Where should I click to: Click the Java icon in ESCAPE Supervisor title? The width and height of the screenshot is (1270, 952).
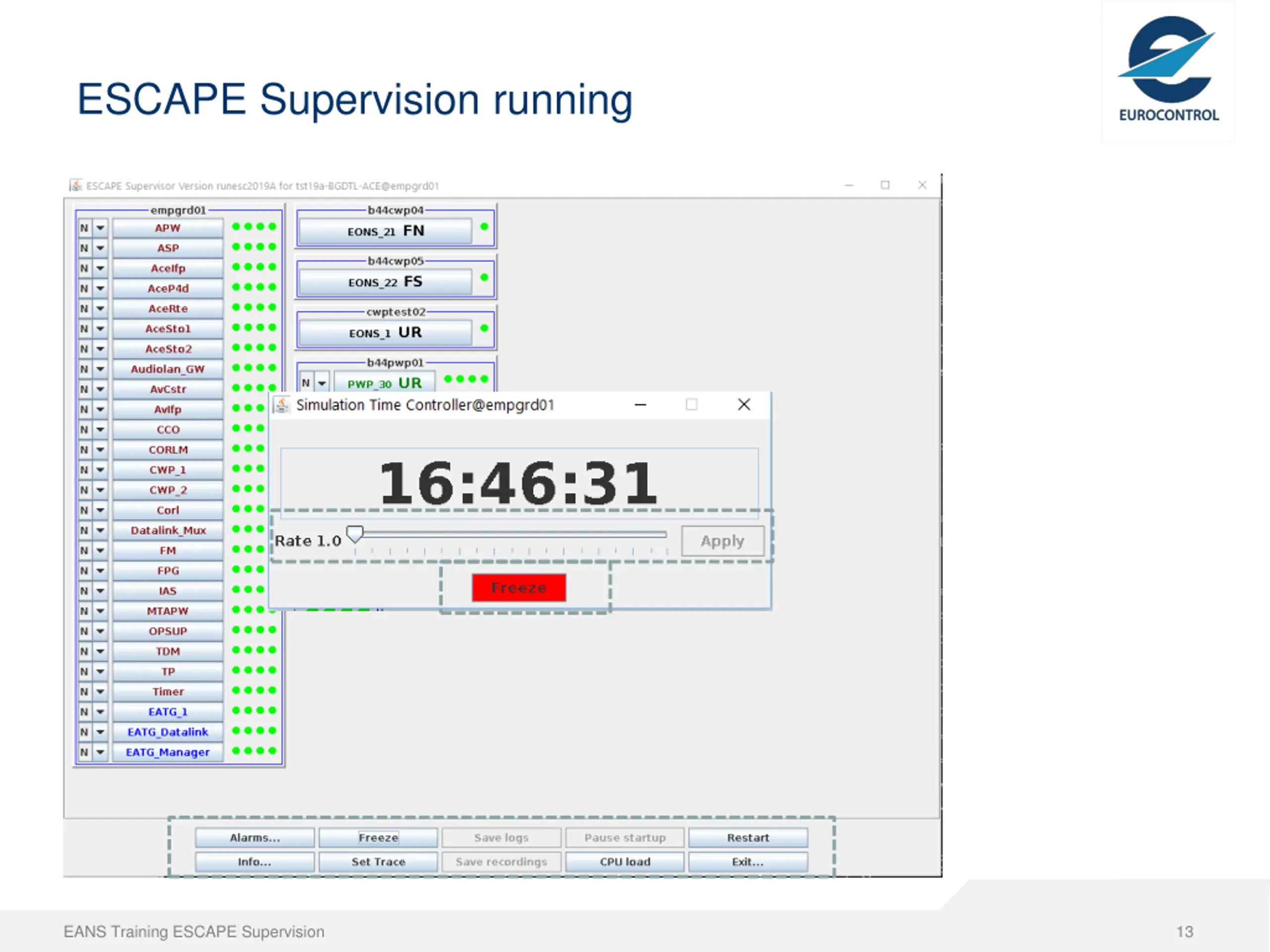(75, 185)
